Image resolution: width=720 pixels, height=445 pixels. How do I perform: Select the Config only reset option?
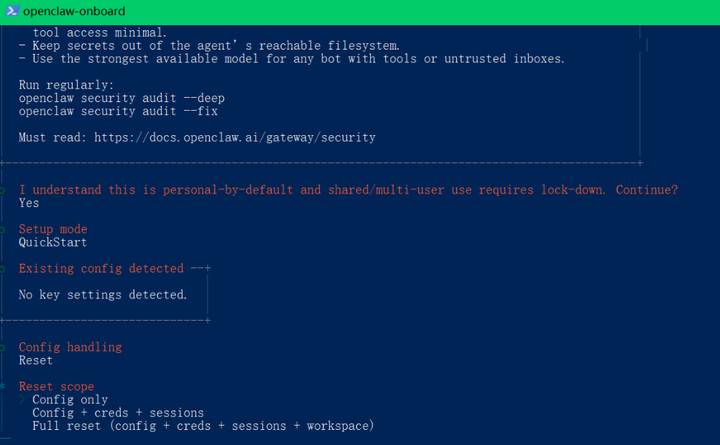point(70,400)
